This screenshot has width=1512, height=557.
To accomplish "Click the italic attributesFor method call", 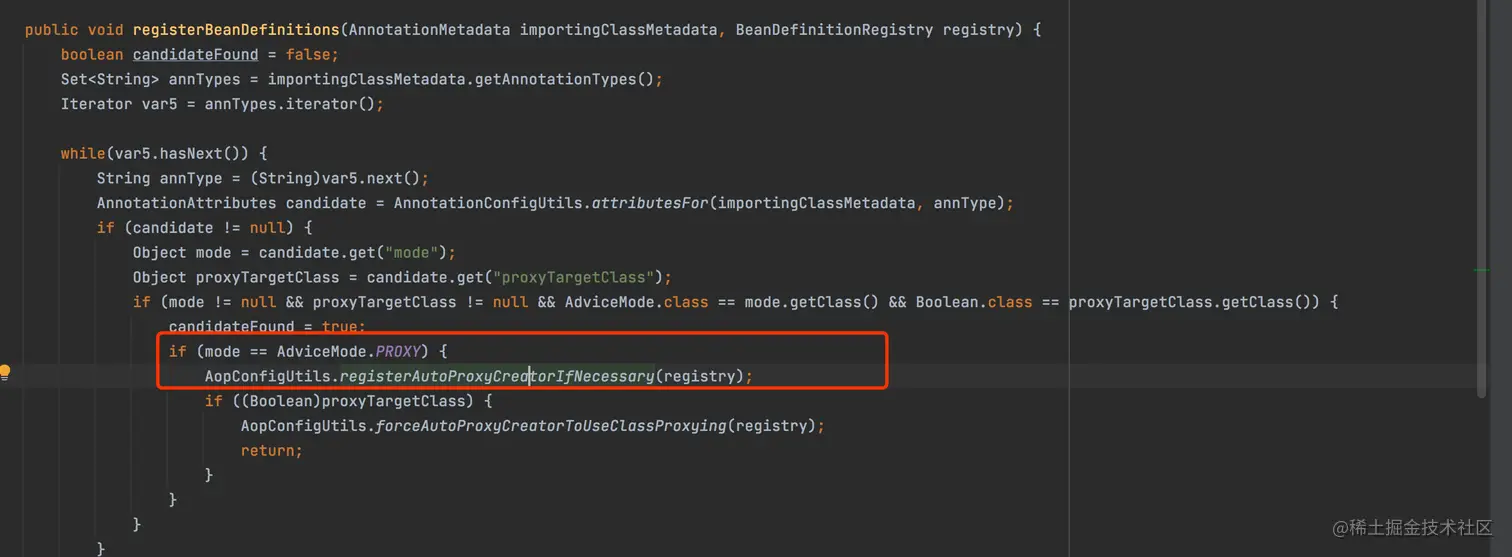I will (651, 203).
